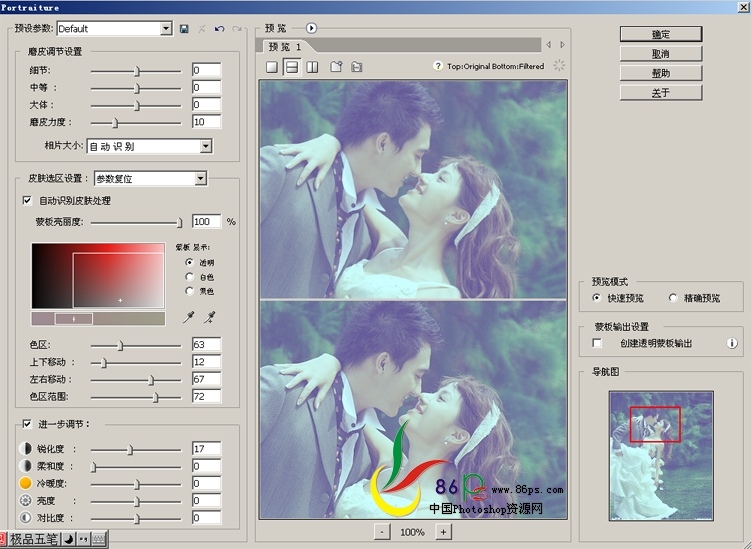This screenshot has height=549, width=752.
Task: Select 黑色 mask display radio button
Action: 189,291
